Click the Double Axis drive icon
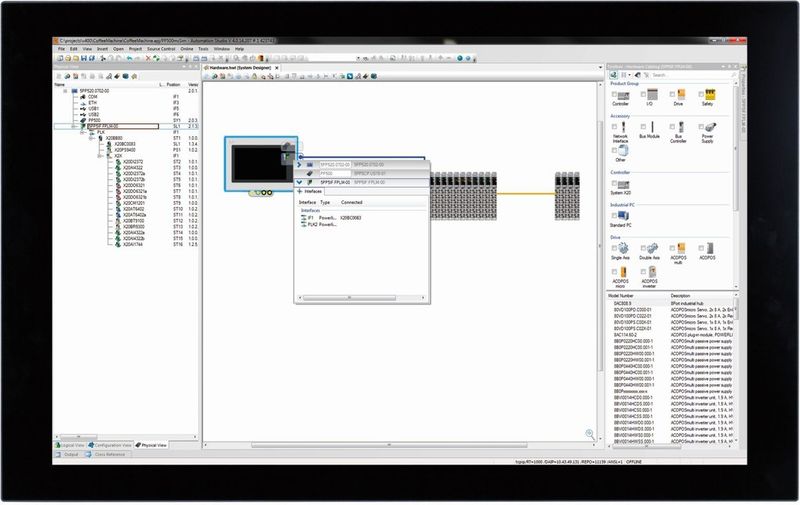800x505 pixels. (652, 249)
